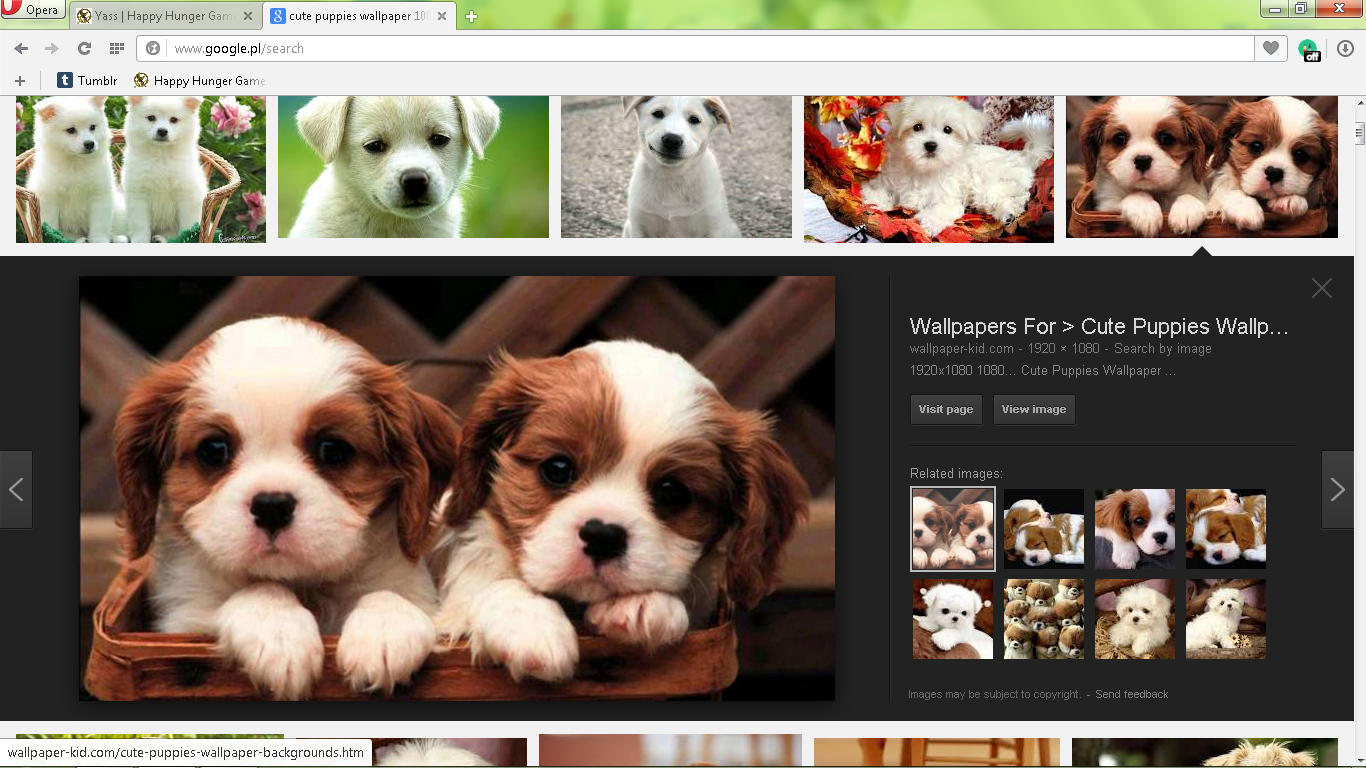Add bookmark with plus on bookmarks bar

[19, 80]
